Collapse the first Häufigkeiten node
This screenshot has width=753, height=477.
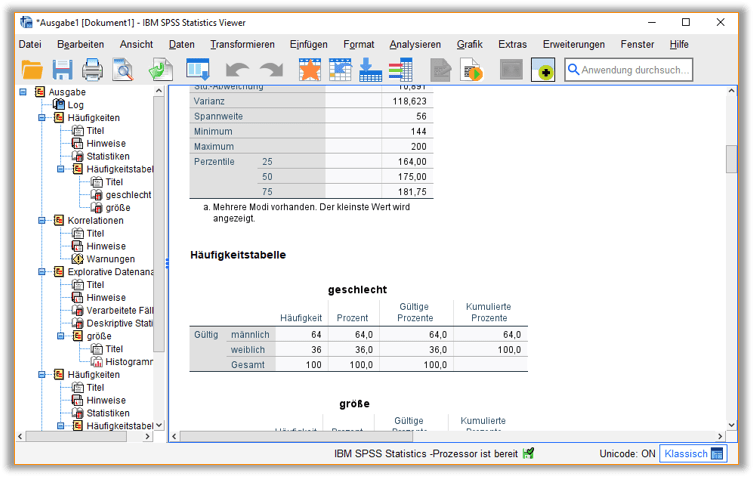[x=42, y=118]
